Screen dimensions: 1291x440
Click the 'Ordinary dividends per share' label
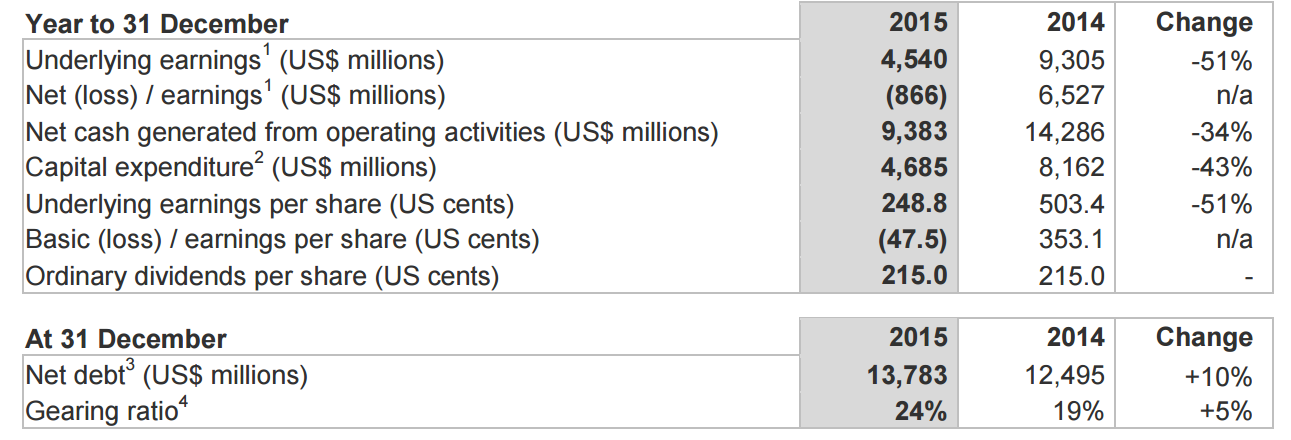click(x=261, y=276)
